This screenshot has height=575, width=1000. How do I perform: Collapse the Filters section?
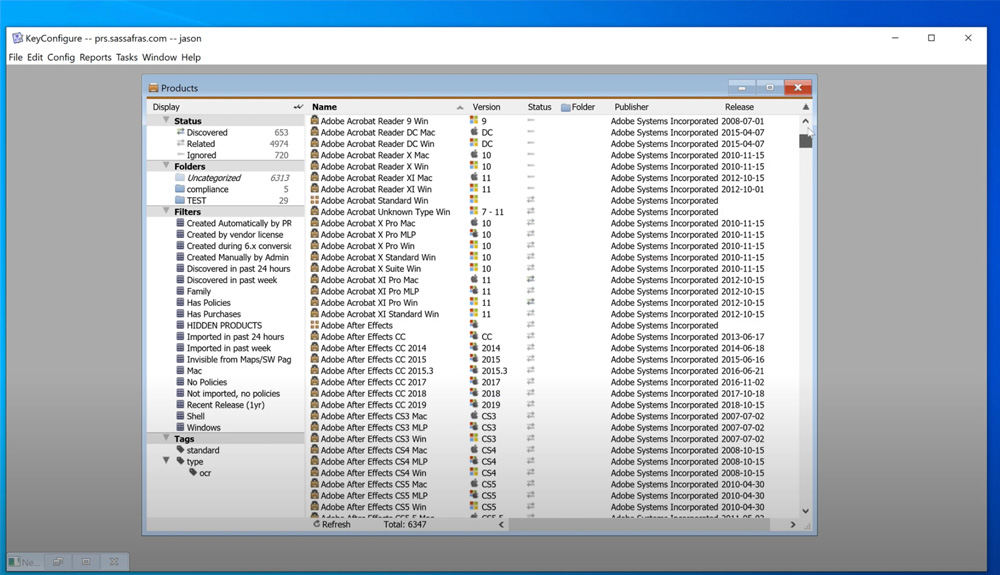pyautogui.click(x=166, y=211)
